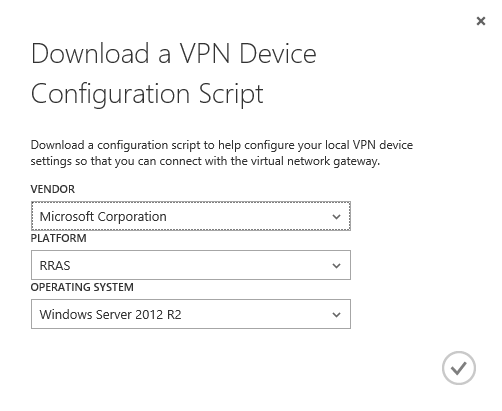Open the Platform dropdown showing RRAS
Screen dimensions: 502x411
(191, 265)
